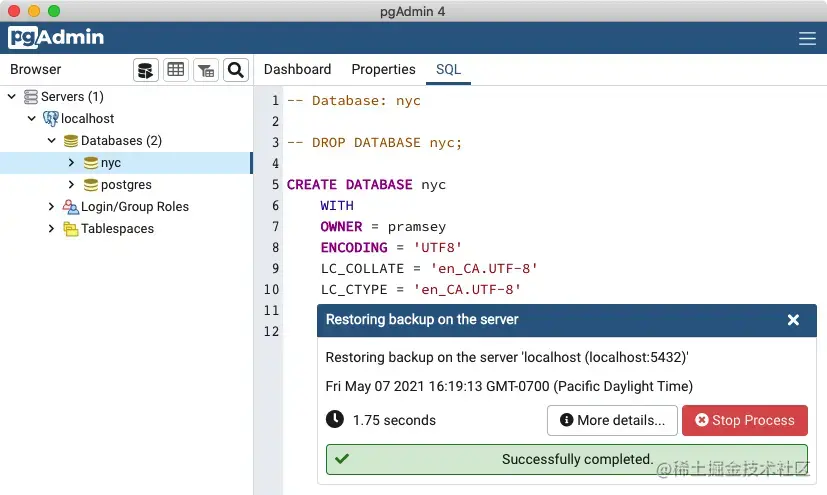The height and width of the screenshot is (495, 827).
Task: Click the Databases folder icon
Action: (x=71, y=141)
